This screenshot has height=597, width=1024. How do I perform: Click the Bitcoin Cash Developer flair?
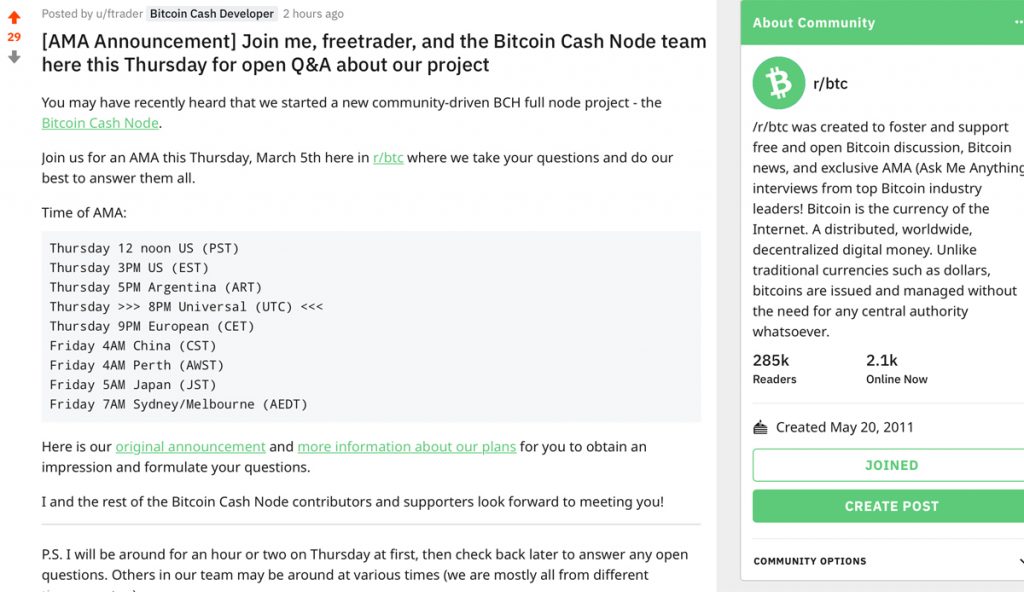coord(210,14)
